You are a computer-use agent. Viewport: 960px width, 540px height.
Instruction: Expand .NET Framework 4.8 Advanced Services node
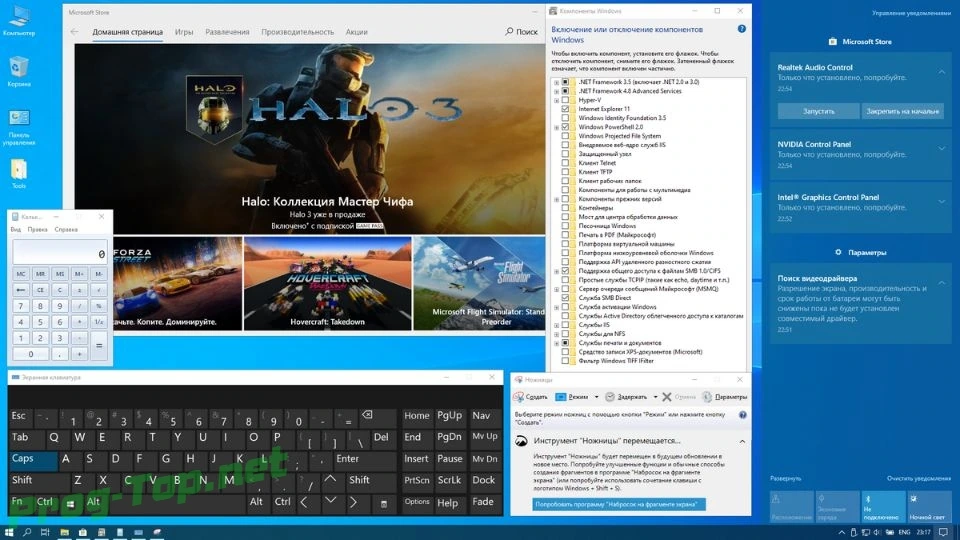[x=557, y=91]
